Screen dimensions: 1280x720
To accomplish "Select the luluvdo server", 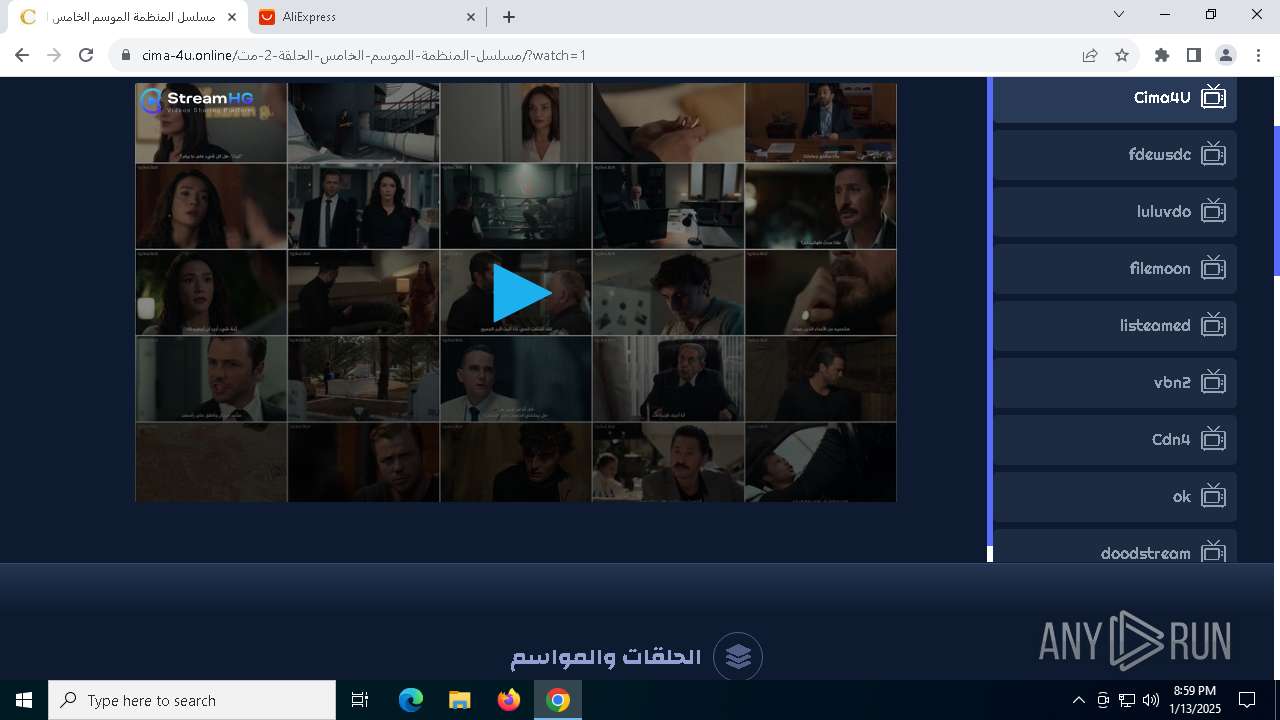I will [1115, 212].
